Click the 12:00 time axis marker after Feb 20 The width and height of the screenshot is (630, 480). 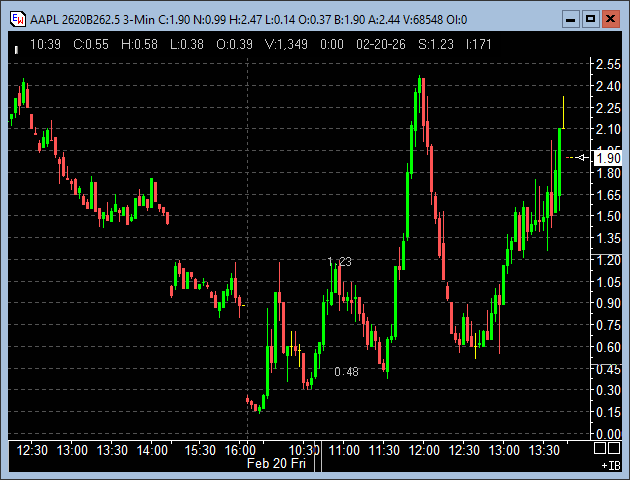[424, 451]
